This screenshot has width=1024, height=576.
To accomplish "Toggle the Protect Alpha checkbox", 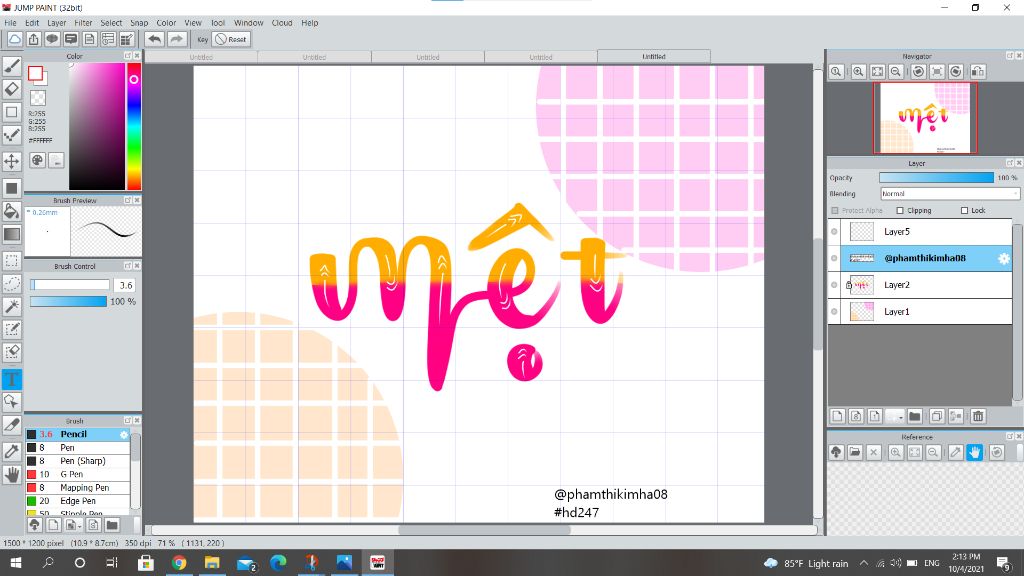I will tap(835, 210).
